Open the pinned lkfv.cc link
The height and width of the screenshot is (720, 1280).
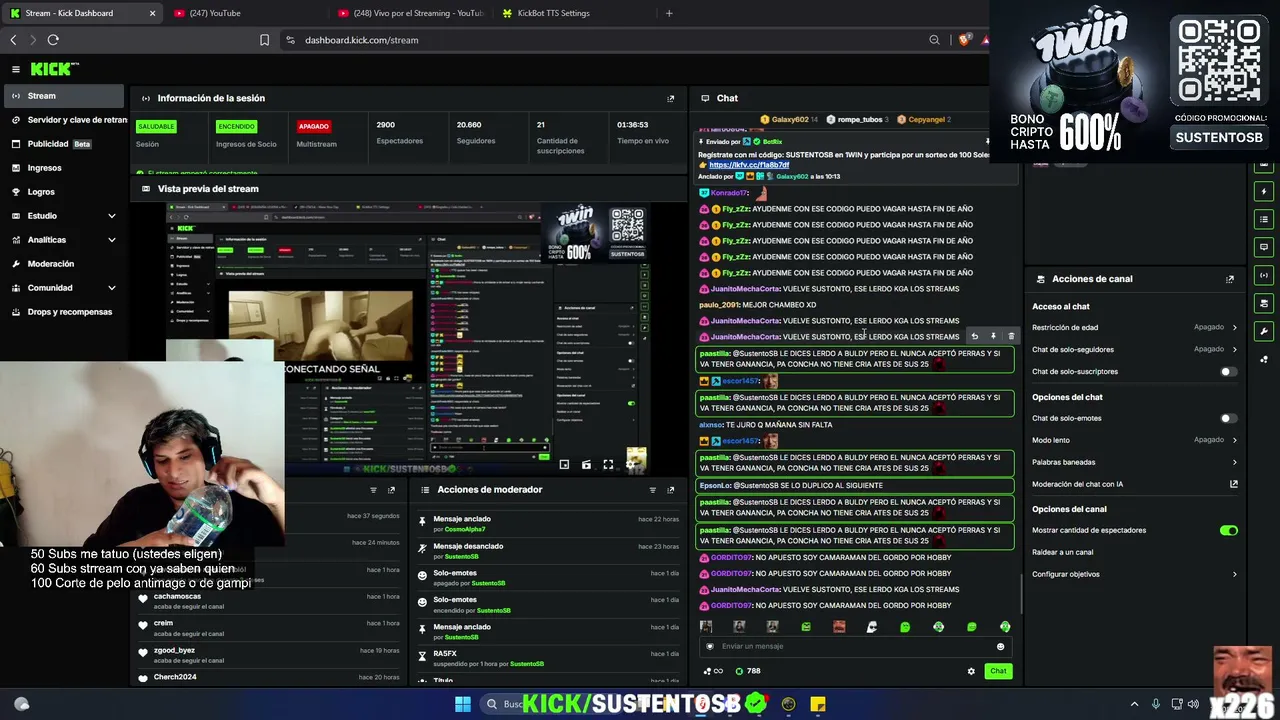[x=749, y=165]
